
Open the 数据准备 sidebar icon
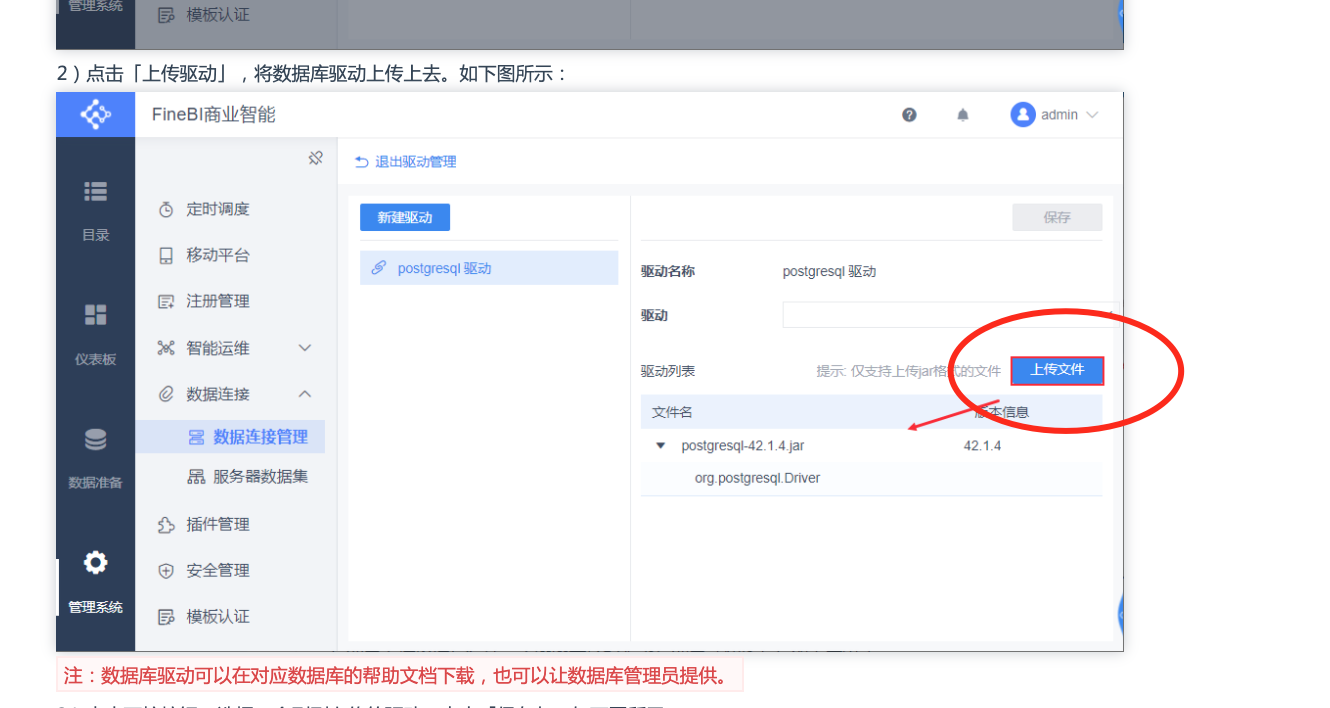click(x=95, y=439)
